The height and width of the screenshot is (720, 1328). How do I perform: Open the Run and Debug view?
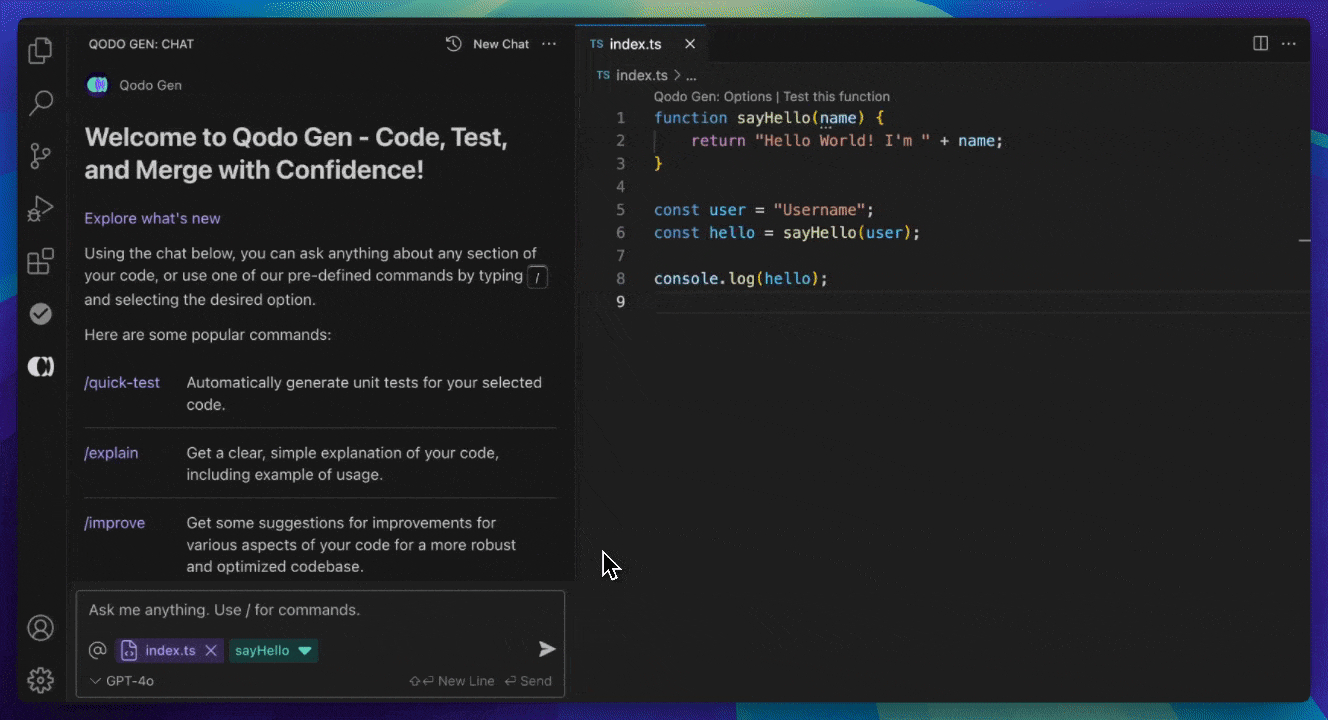click(x=40, y=208)
